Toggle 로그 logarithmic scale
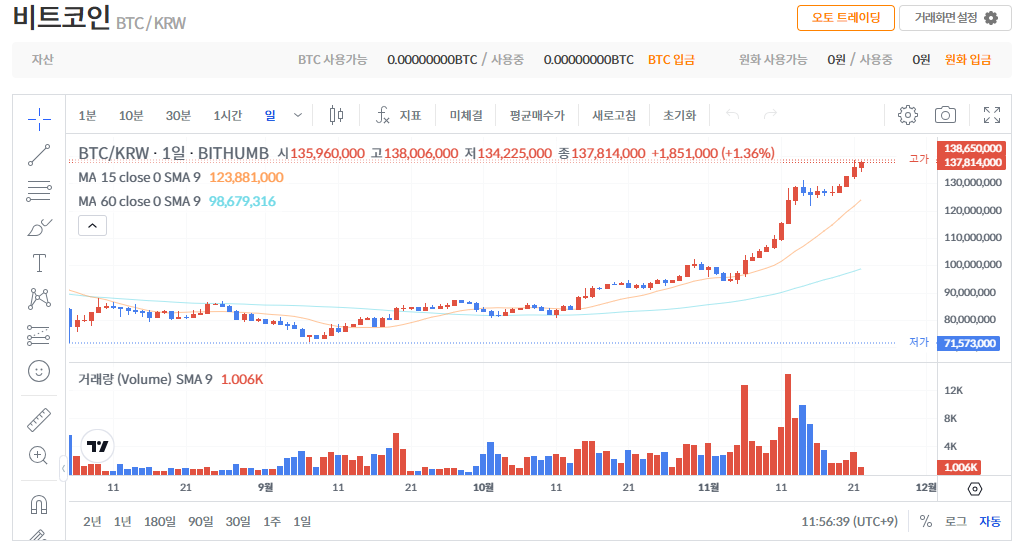The image size is (1030, 553). (x=955, y=521)
